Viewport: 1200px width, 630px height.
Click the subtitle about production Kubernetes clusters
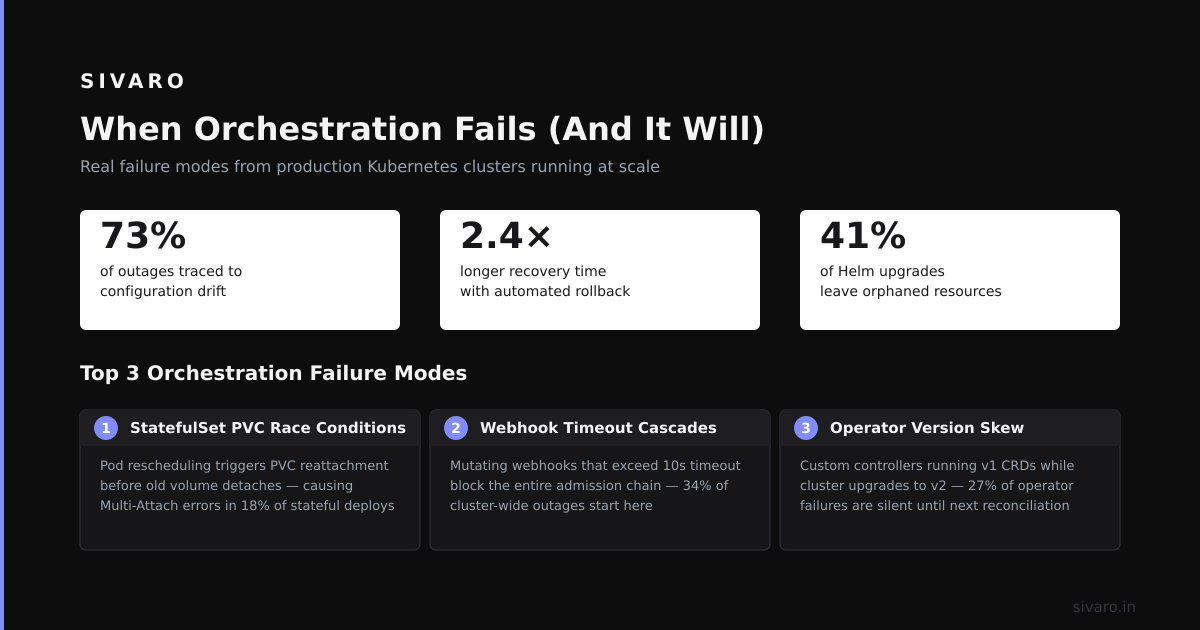click(370, 166)
